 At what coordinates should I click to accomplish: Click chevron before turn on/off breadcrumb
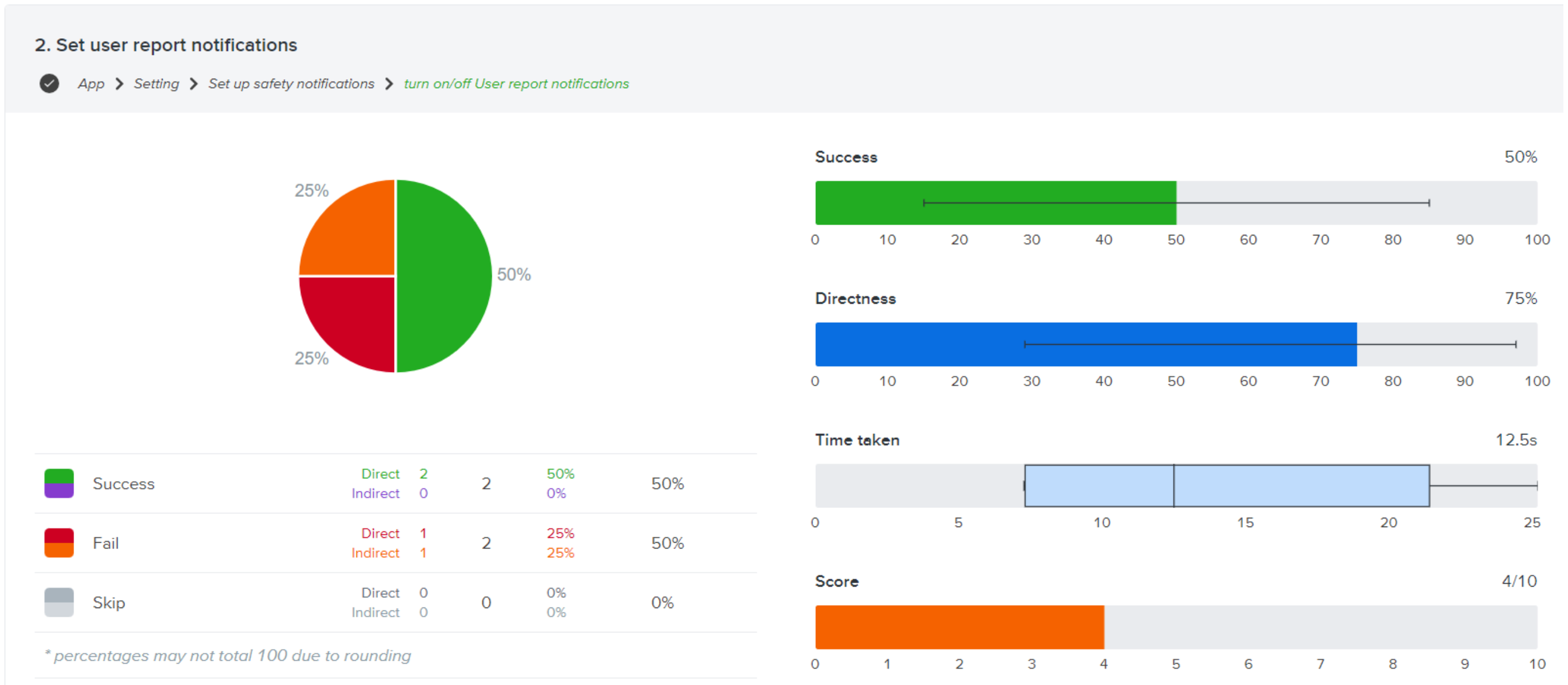click(x=389, y=83)
